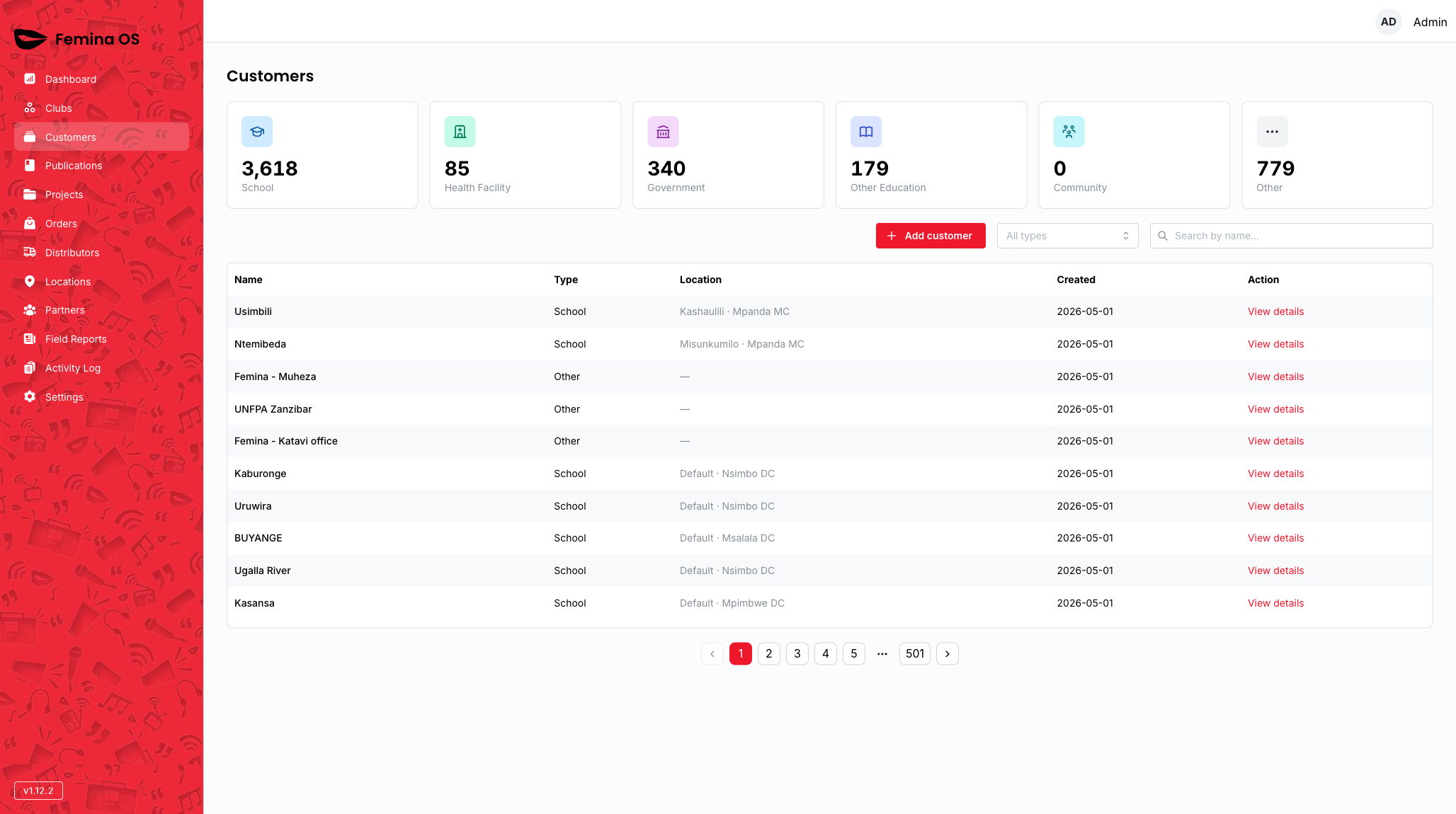Image resolution: width=1456 pixels, height=814 pixels.
Task: View details for Kasansa school
Action: pyautogui.click(x=1275, y=603)
